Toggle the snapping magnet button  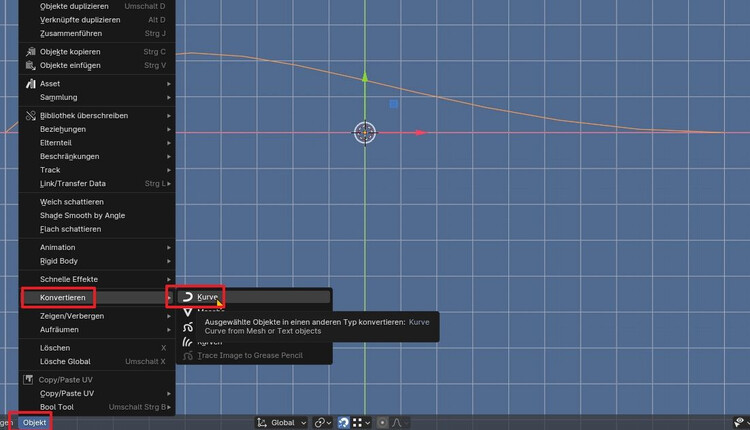343,423
